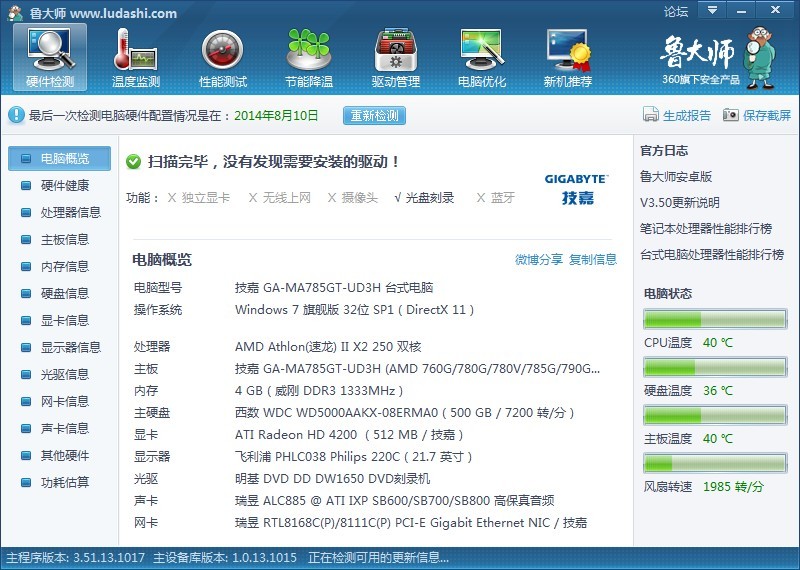Screen dimensions: 800x570
Task: Click 光盘刻录 feature indicator
Action: [x=424, y=197]
